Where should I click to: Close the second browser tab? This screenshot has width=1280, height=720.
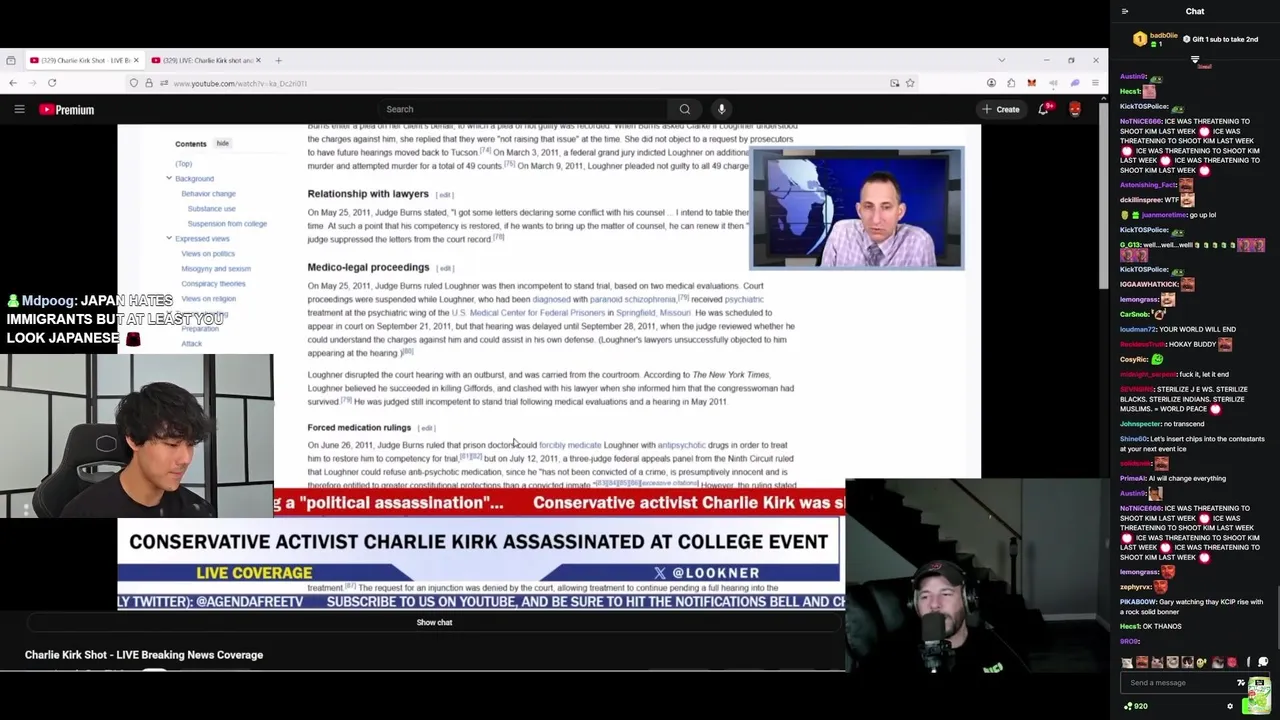coord(258,60)
